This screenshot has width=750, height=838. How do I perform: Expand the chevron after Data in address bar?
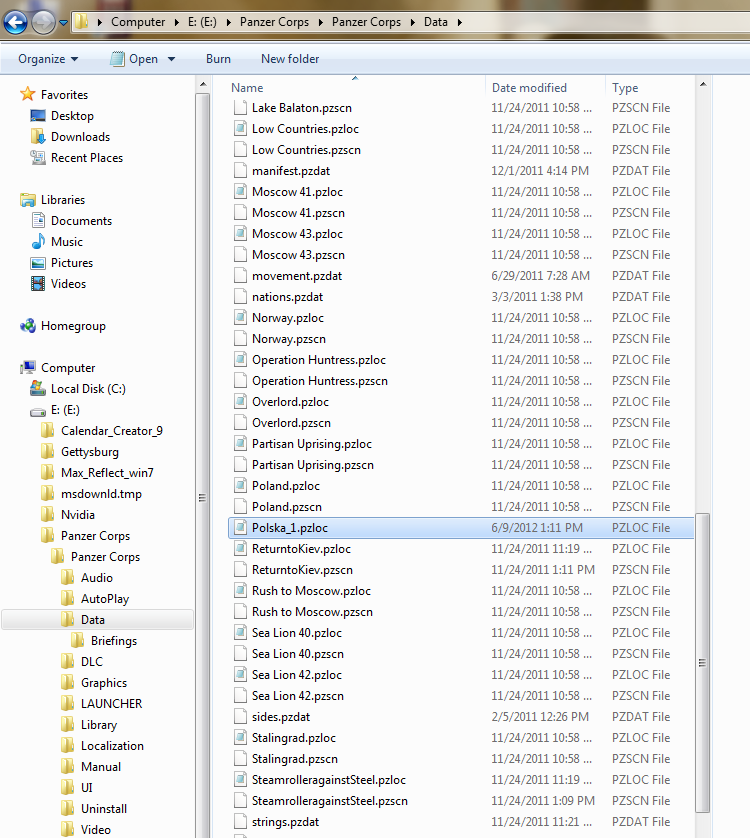[x=460, y=22]
